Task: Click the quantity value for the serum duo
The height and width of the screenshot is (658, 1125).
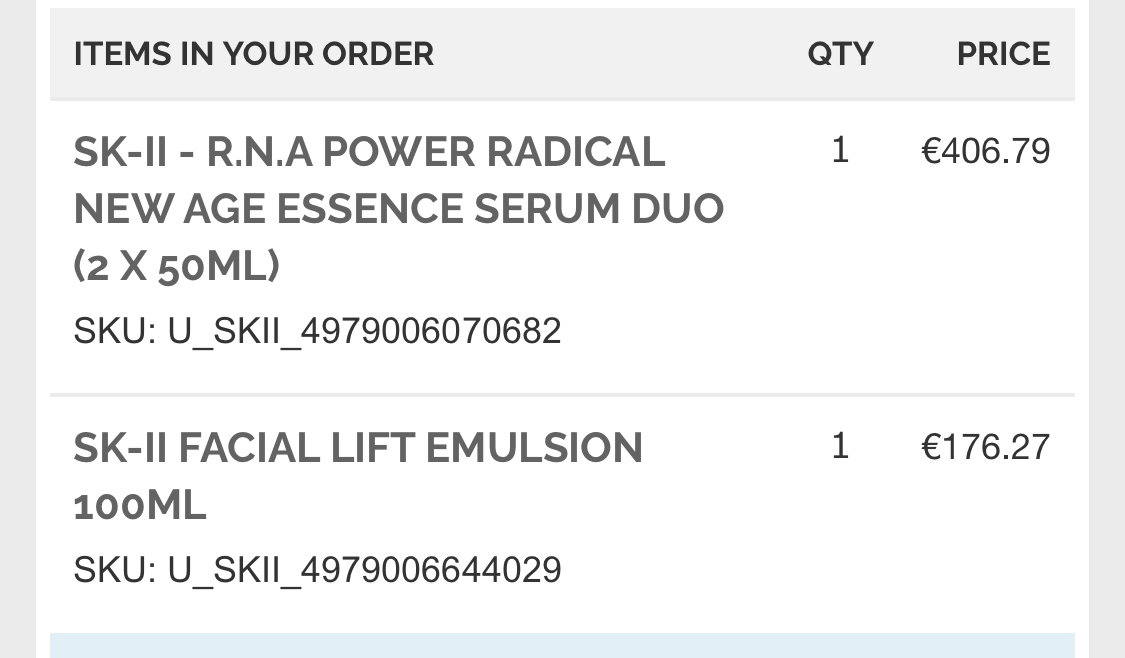Action: (840, 151)
